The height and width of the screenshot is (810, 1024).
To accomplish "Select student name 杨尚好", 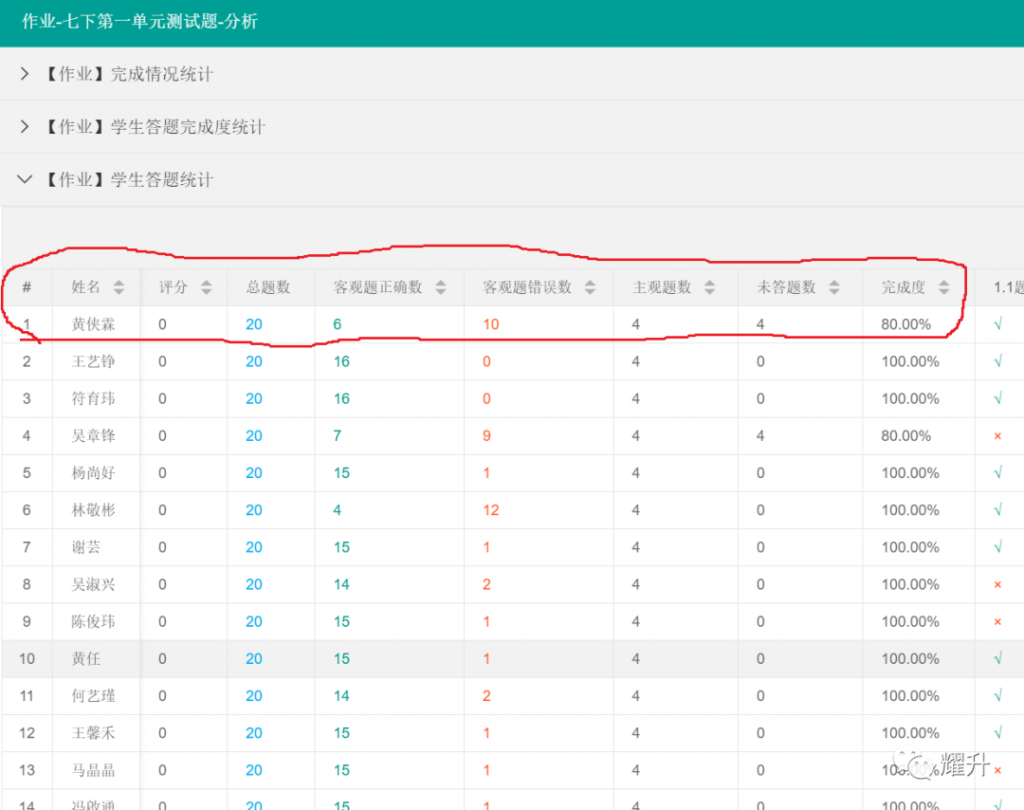I will click(93, 473).
